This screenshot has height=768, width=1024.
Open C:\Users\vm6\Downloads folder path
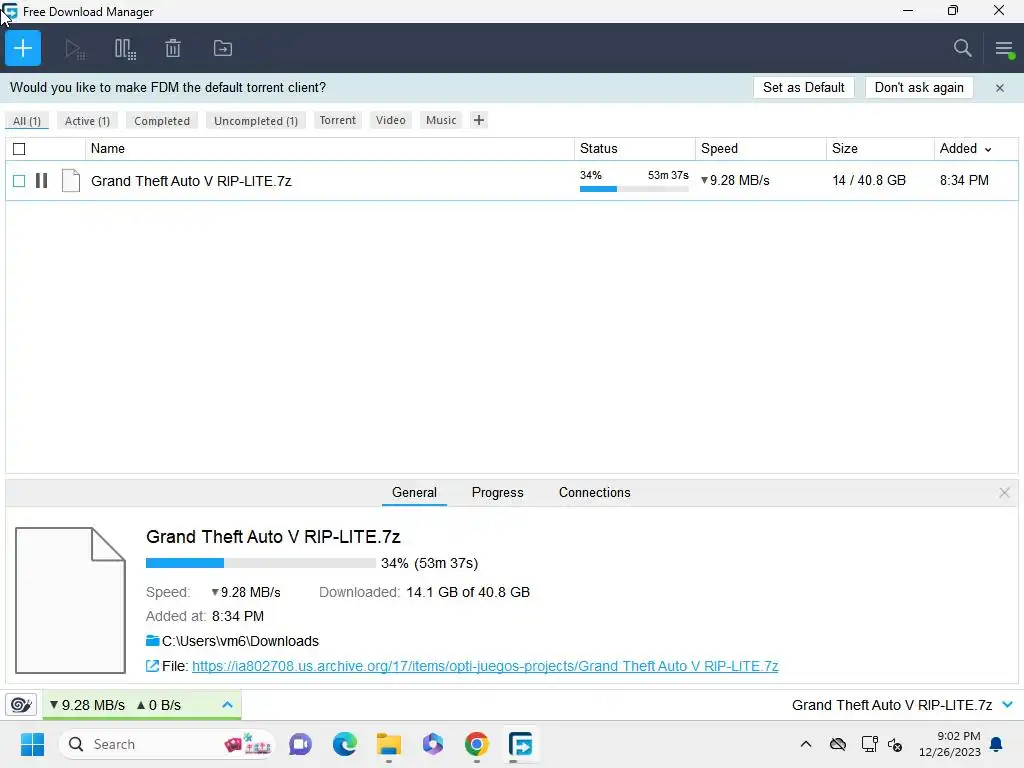tap(240, 641)
